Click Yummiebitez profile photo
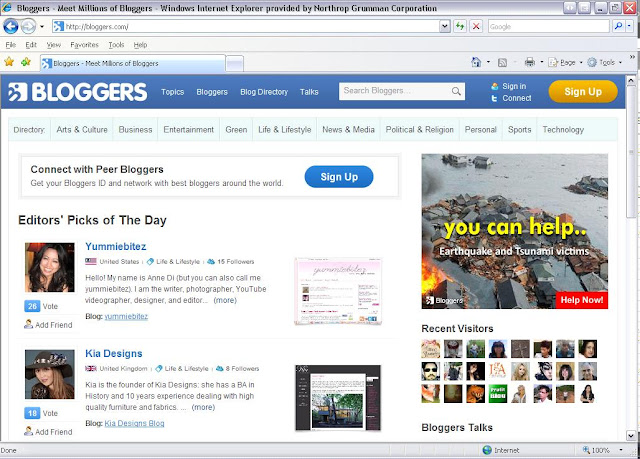640x459 pixels. (x=50, y=268)
